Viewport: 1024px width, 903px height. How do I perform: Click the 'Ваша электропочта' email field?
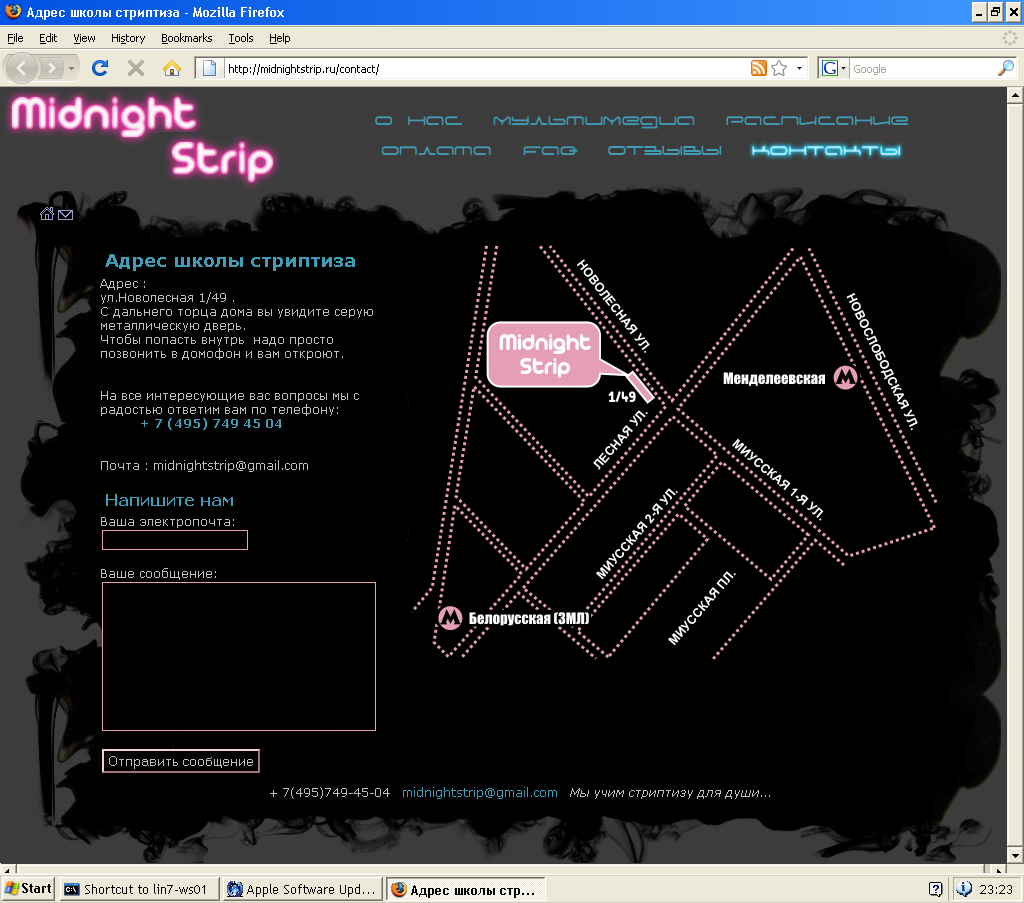coord(175,540)
